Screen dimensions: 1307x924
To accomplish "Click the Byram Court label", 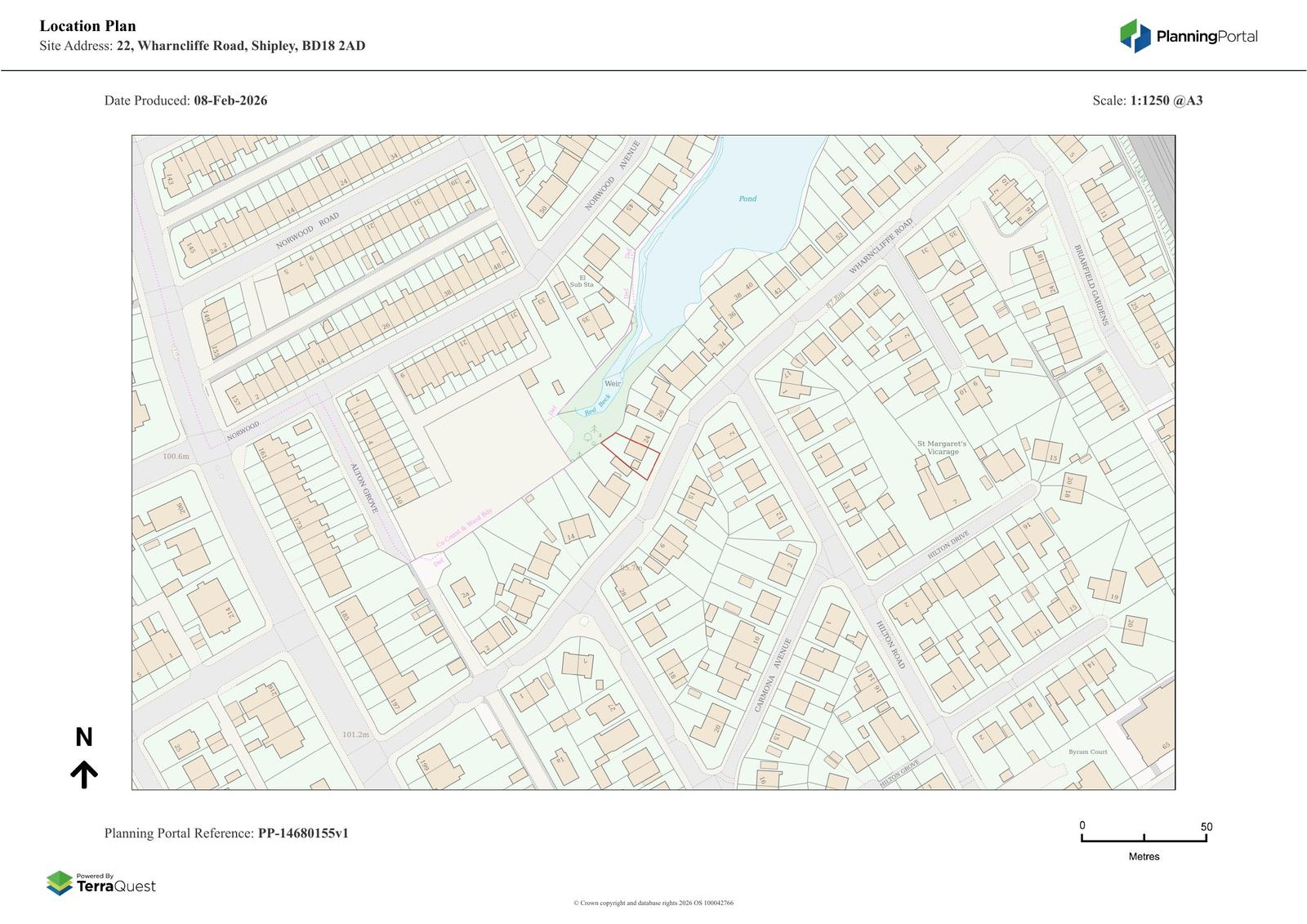I will (1087, 752).
